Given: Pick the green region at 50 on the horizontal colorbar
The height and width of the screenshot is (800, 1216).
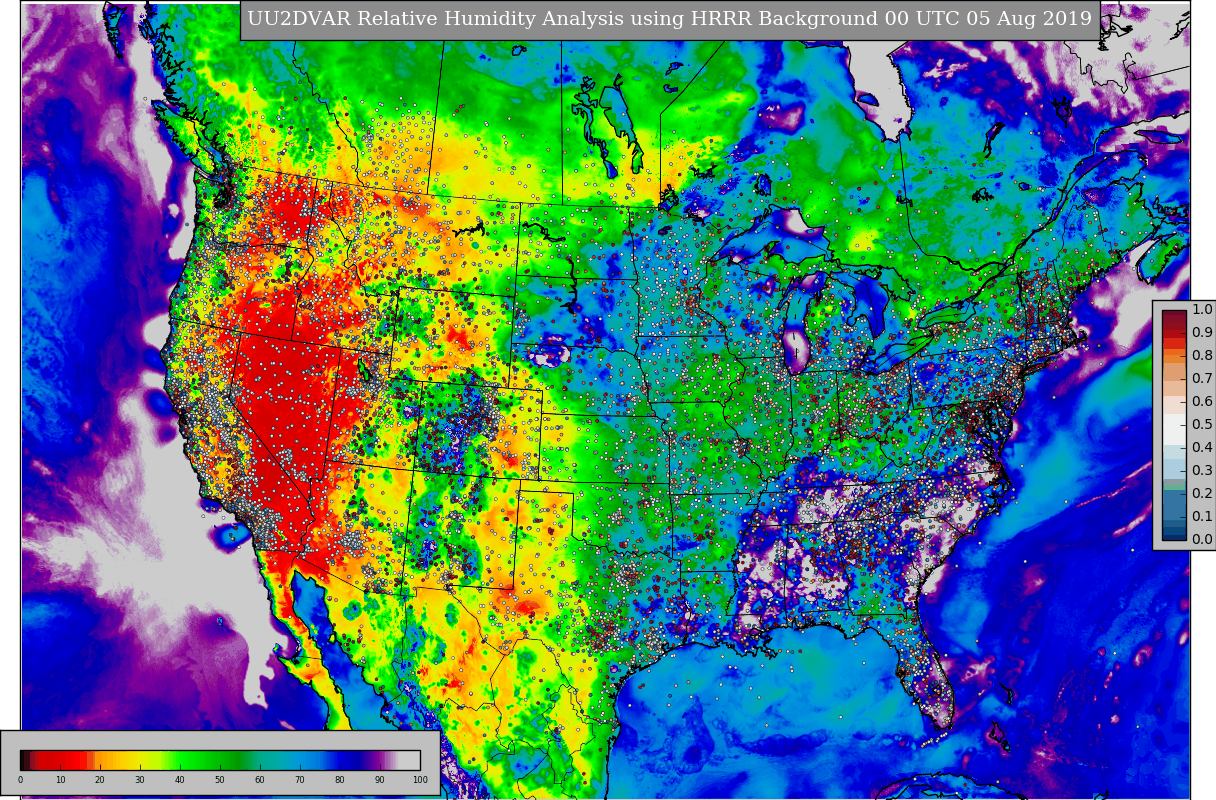Looking at the screenshot, I should point(220,760).
